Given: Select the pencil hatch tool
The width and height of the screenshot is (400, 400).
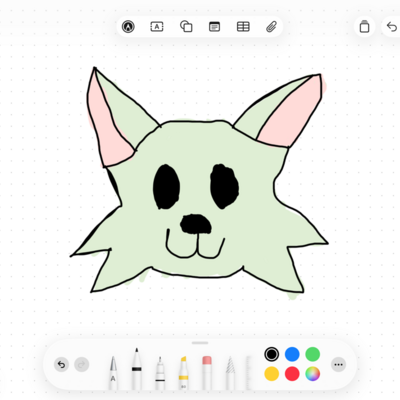Looking at the screenshot, I should coord(230,373).
